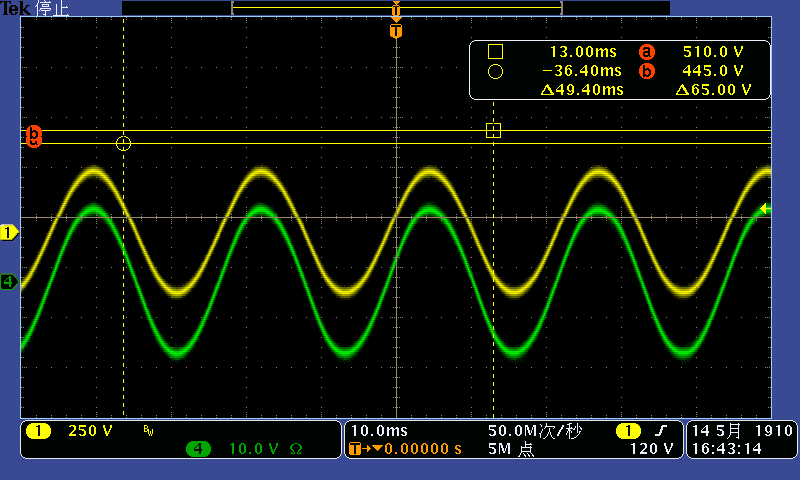Click the 'Δ49.40ms' delta time readout
Screen dimensions: 800x480
pyautogui.click(x=582, y=90)
